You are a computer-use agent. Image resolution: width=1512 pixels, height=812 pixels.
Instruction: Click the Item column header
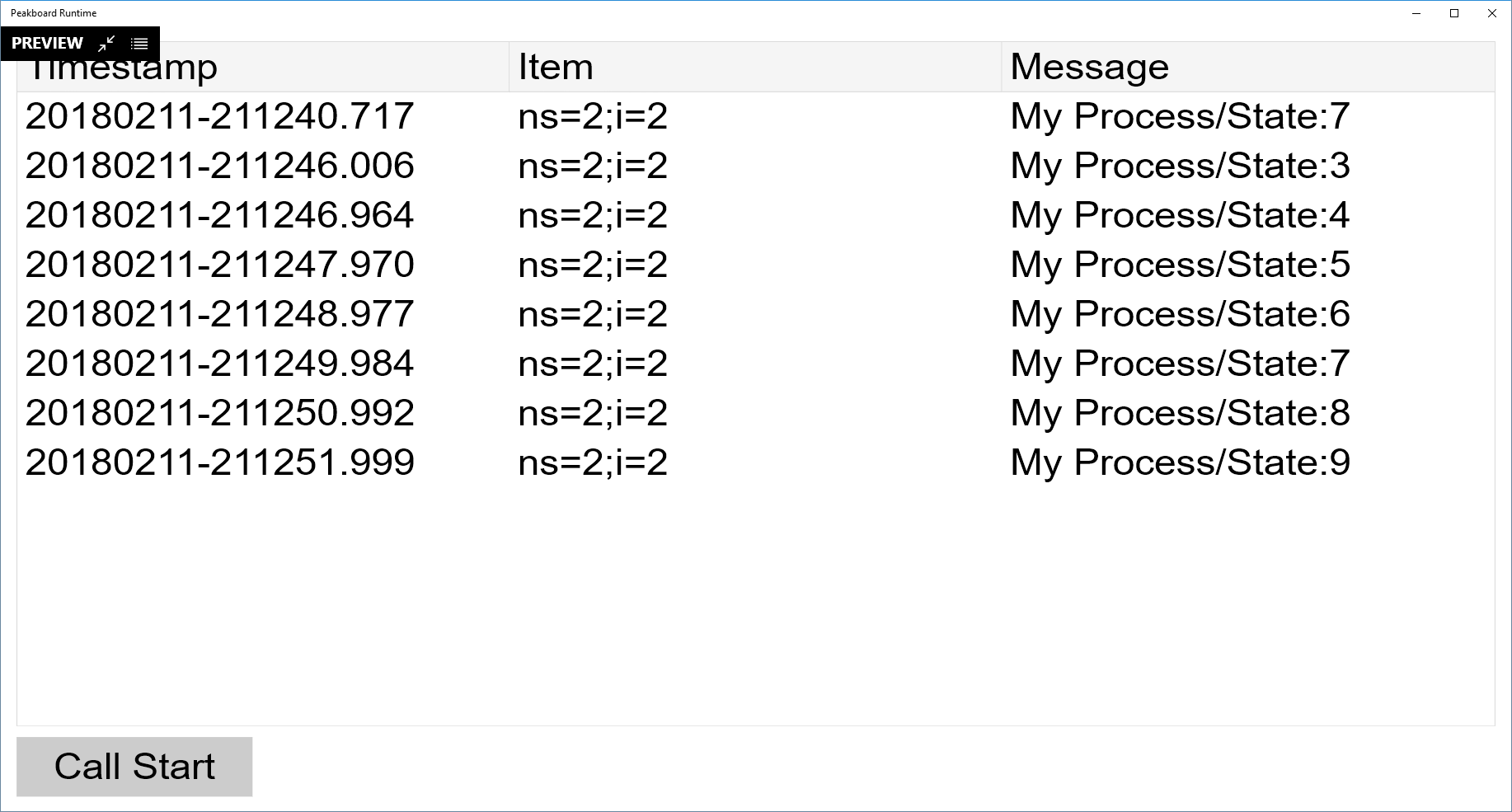(x=556, y=66)
